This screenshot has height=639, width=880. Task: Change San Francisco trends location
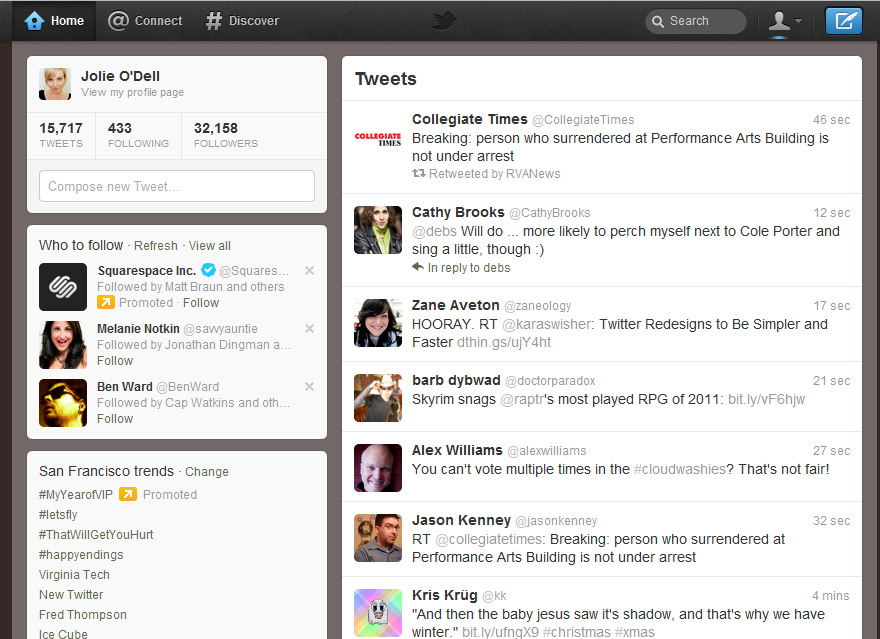click(207, 472)
